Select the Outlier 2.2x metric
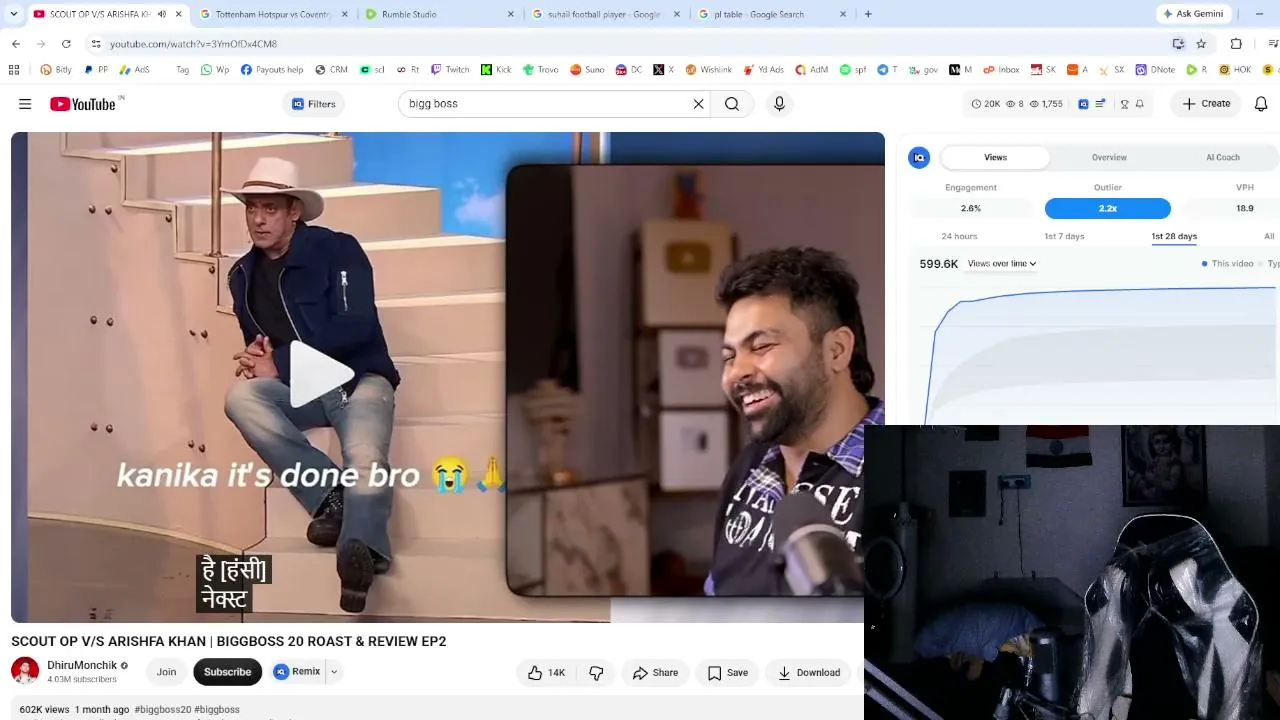The width and height of the screenshot is (1280, 720). (1108, 208)
